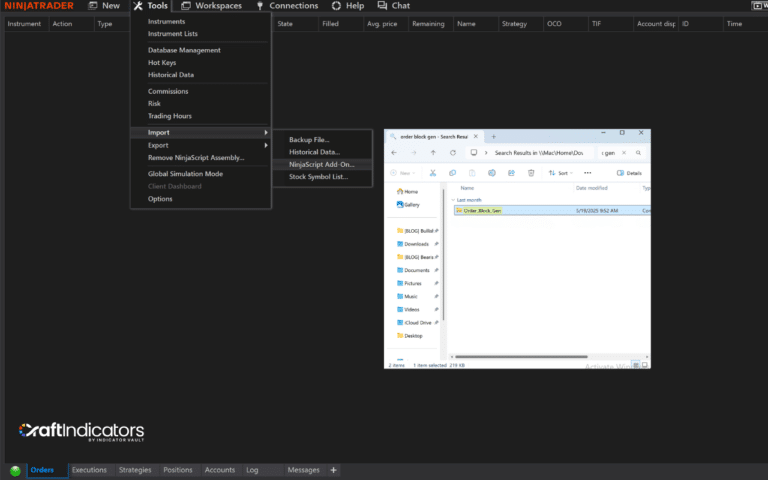Click the Explorer refresh icon

(453, 153)
